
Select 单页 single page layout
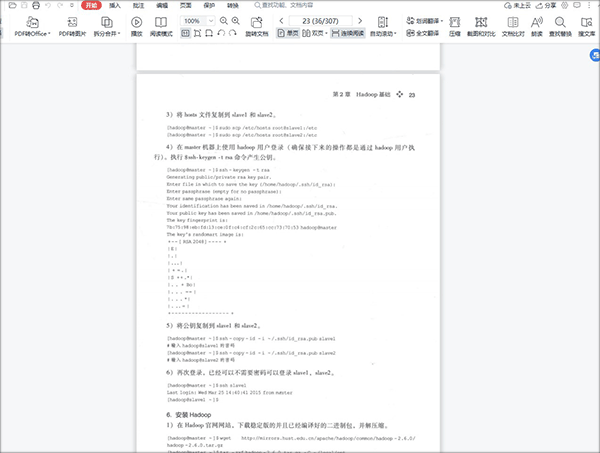click(288, 33)
